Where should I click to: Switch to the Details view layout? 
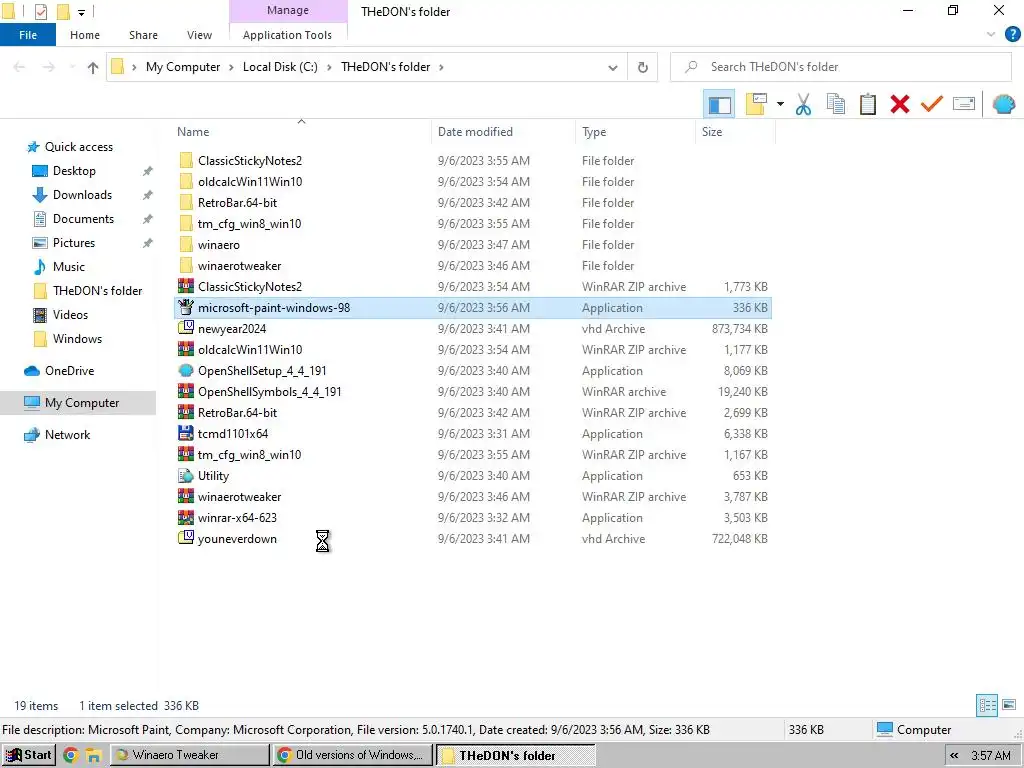pyautogui.click(x=987, y=705)
